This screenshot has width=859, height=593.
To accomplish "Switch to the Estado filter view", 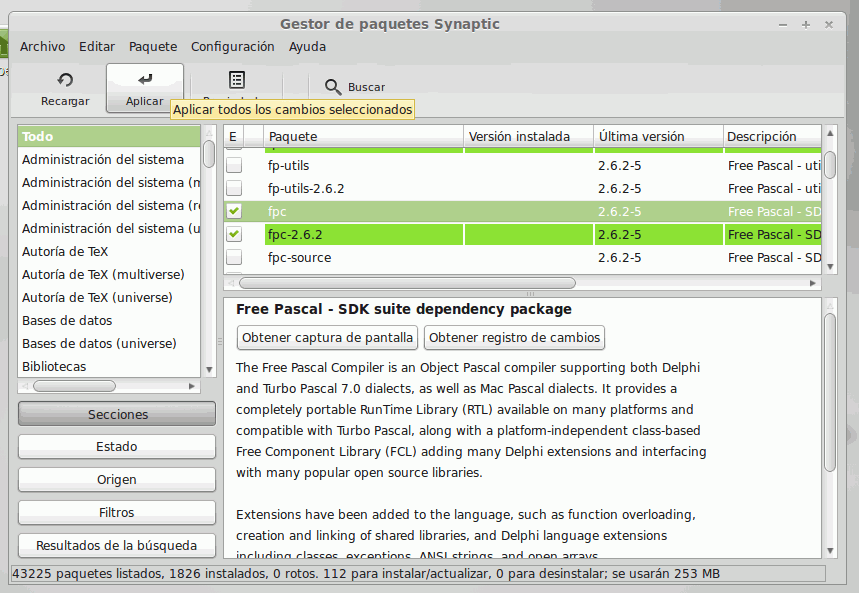I will [116, 446].
